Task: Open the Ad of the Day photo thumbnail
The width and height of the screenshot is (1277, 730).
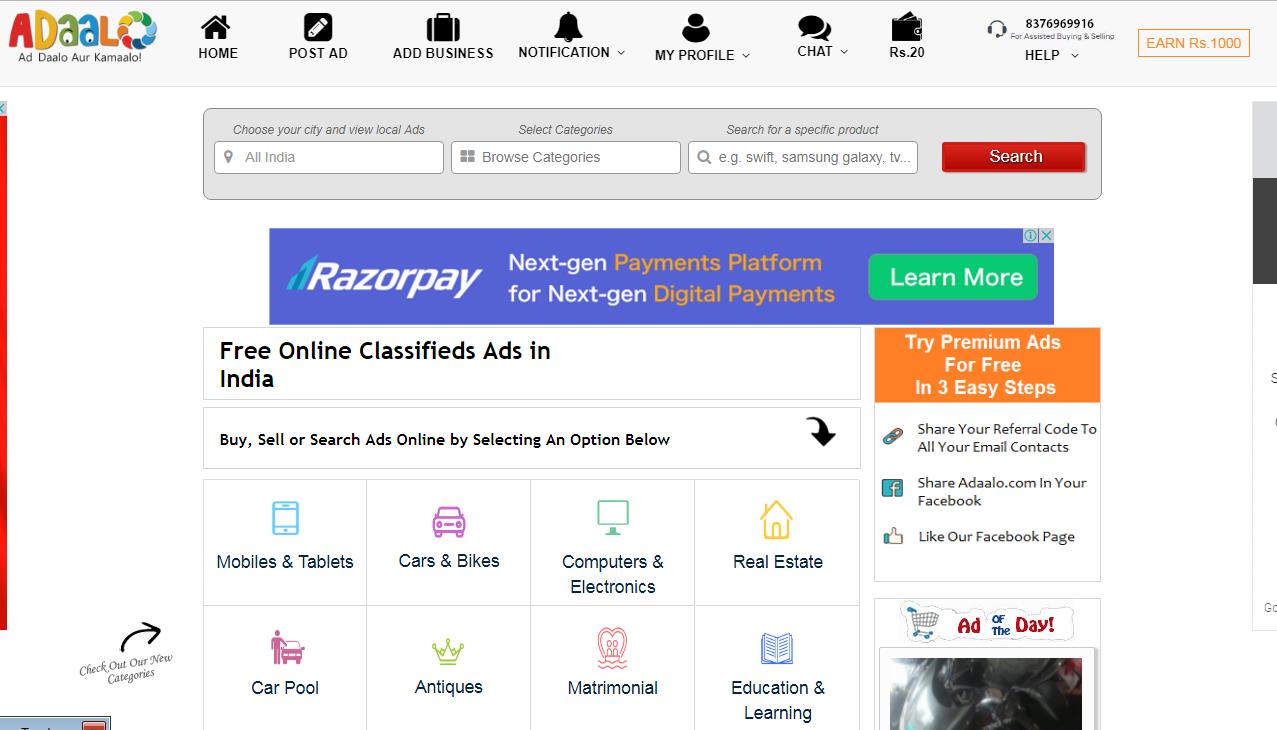Action: pyautogui.click(x=986, y=694)
